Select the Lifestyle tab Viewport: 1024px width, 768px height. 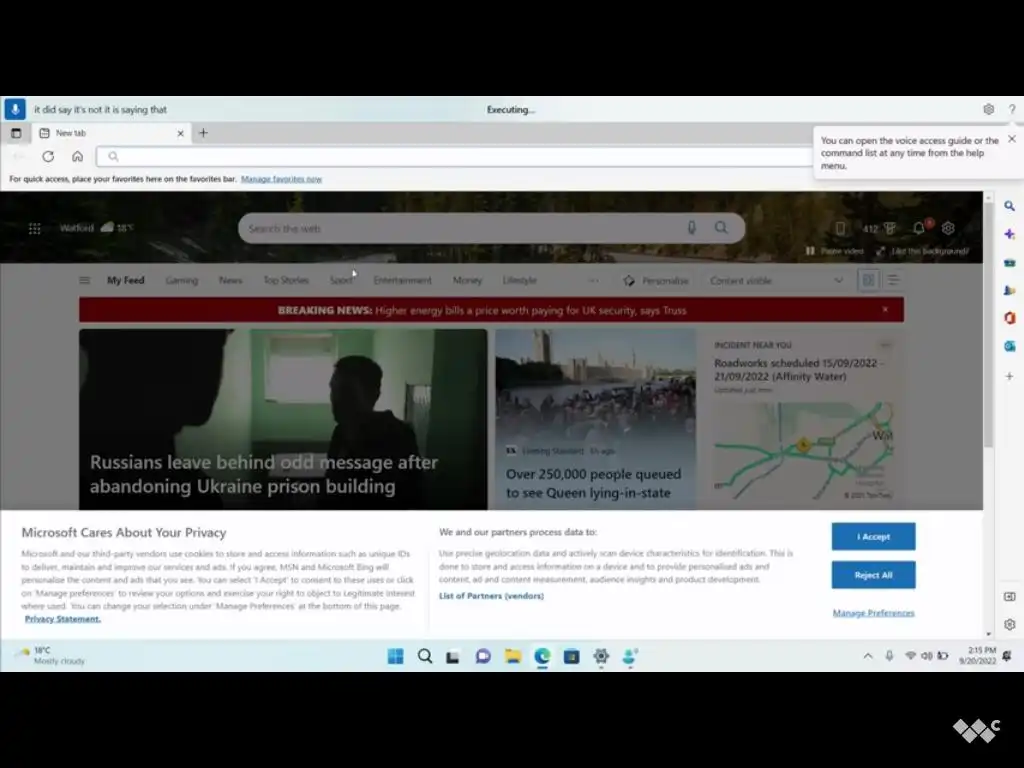(520, 280)
